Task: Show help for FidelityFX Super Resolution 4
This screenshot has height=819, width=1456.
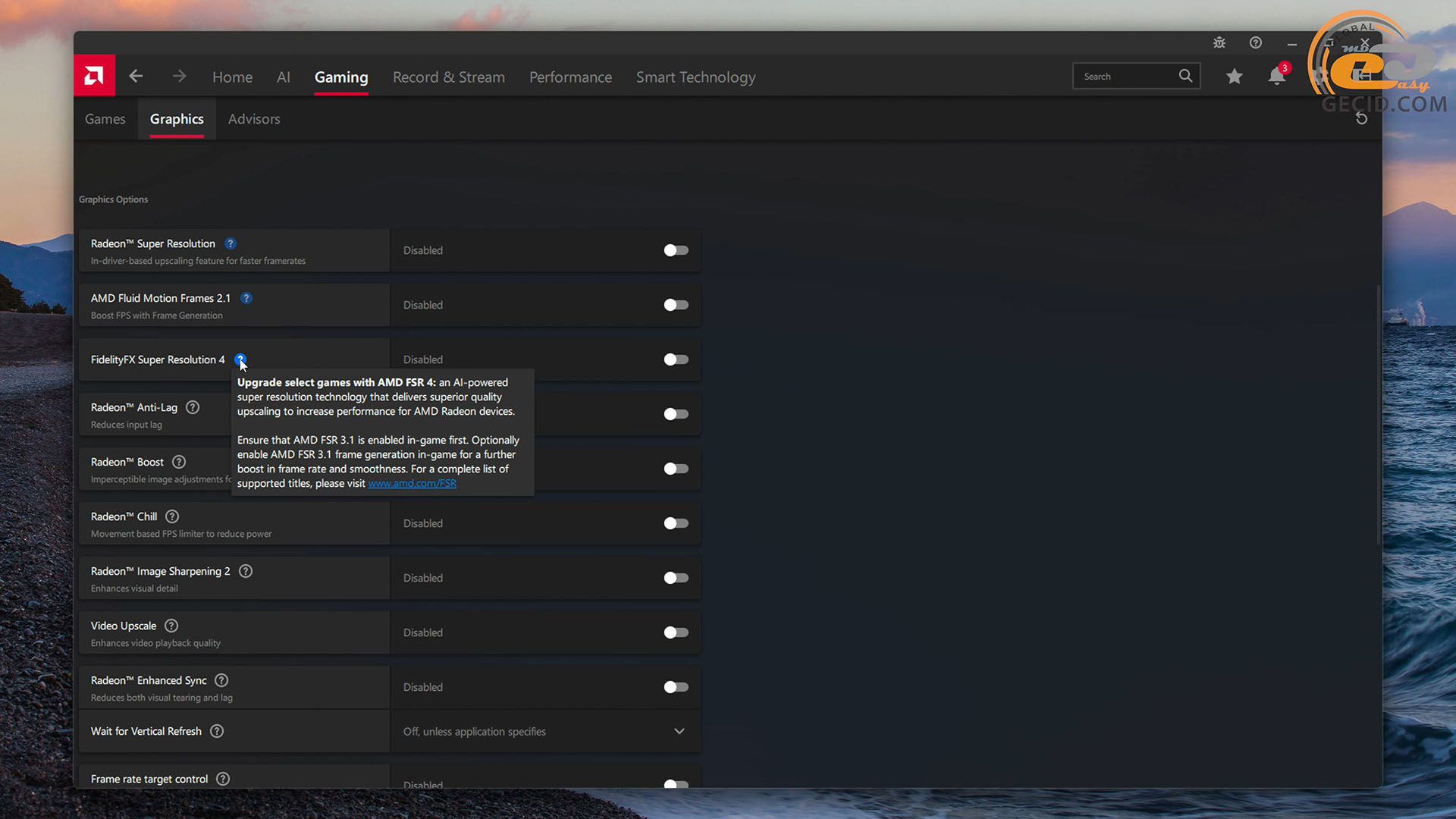Action: point(240,359)
